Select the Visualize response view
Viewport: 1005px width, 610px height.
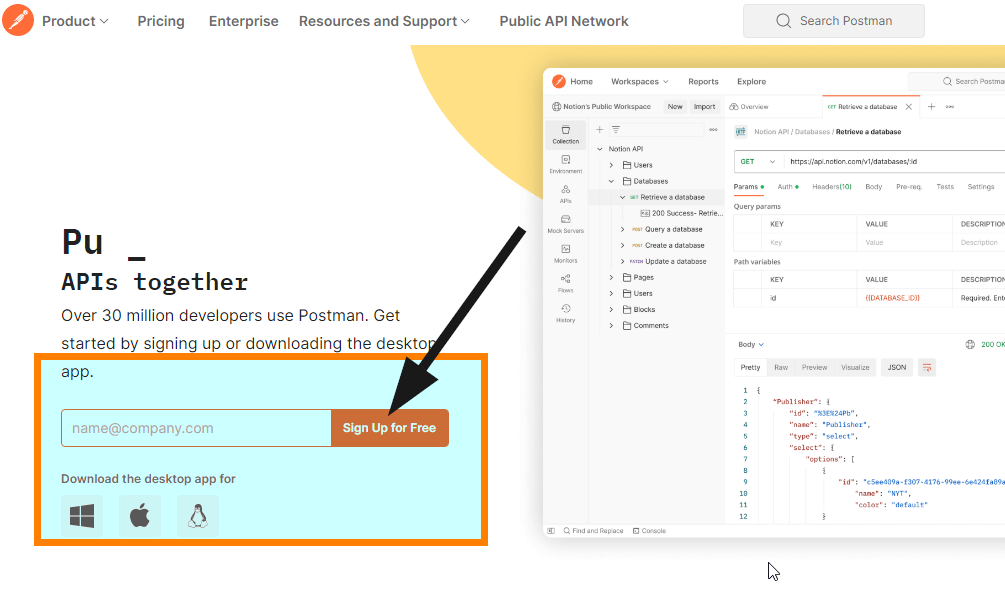(x=855, y=367)
